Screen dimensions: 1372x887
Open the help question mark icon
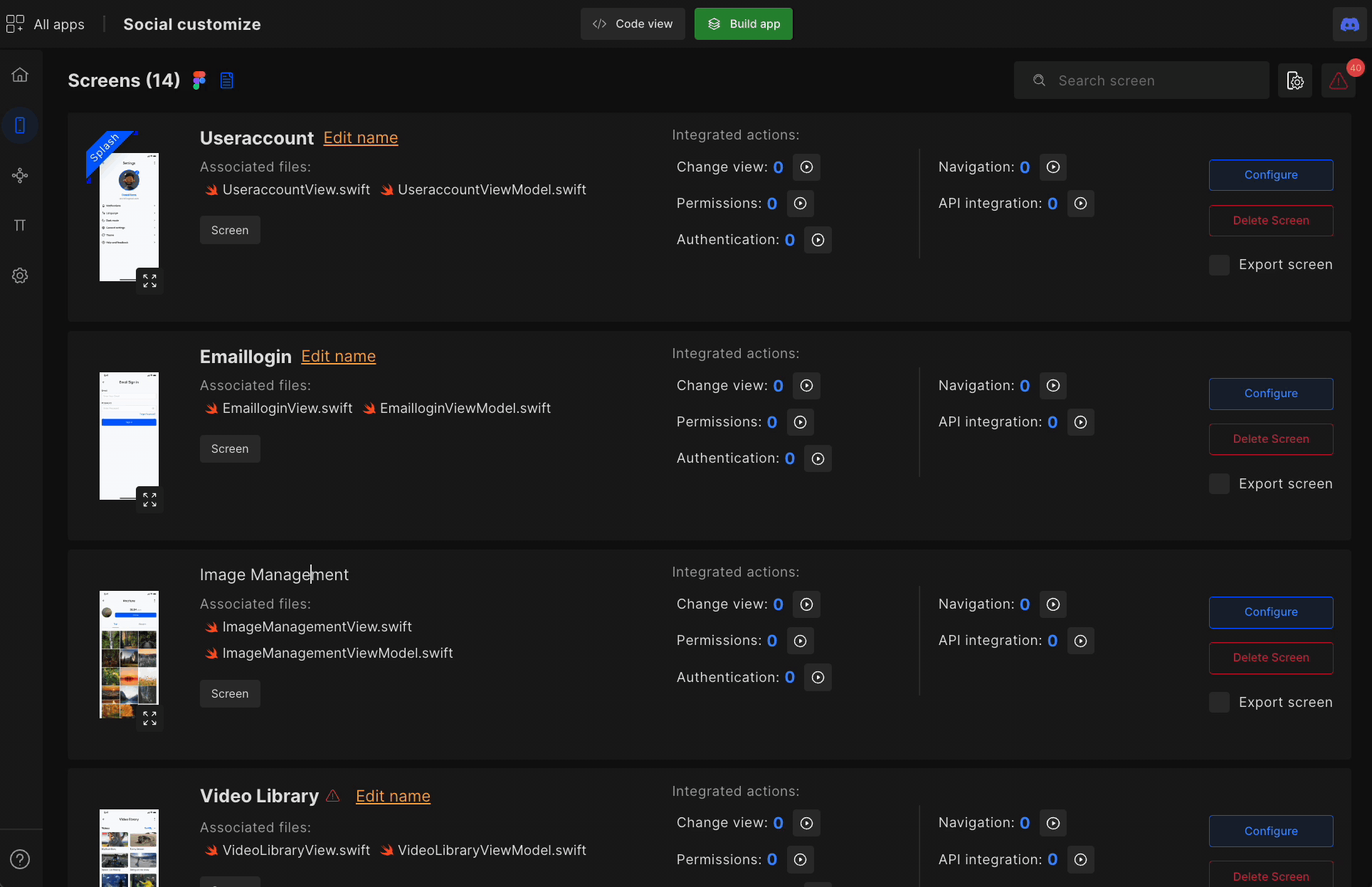point(20,859)
